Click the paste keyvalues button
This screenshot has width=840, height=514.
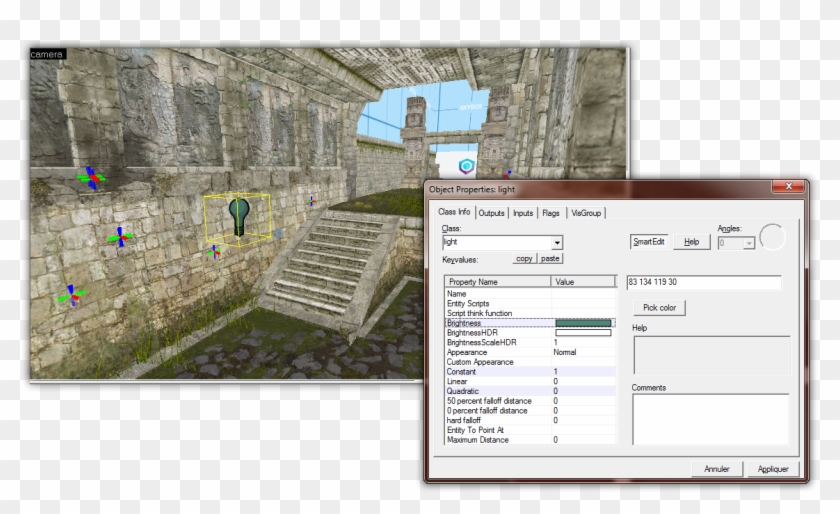(550, 259)
